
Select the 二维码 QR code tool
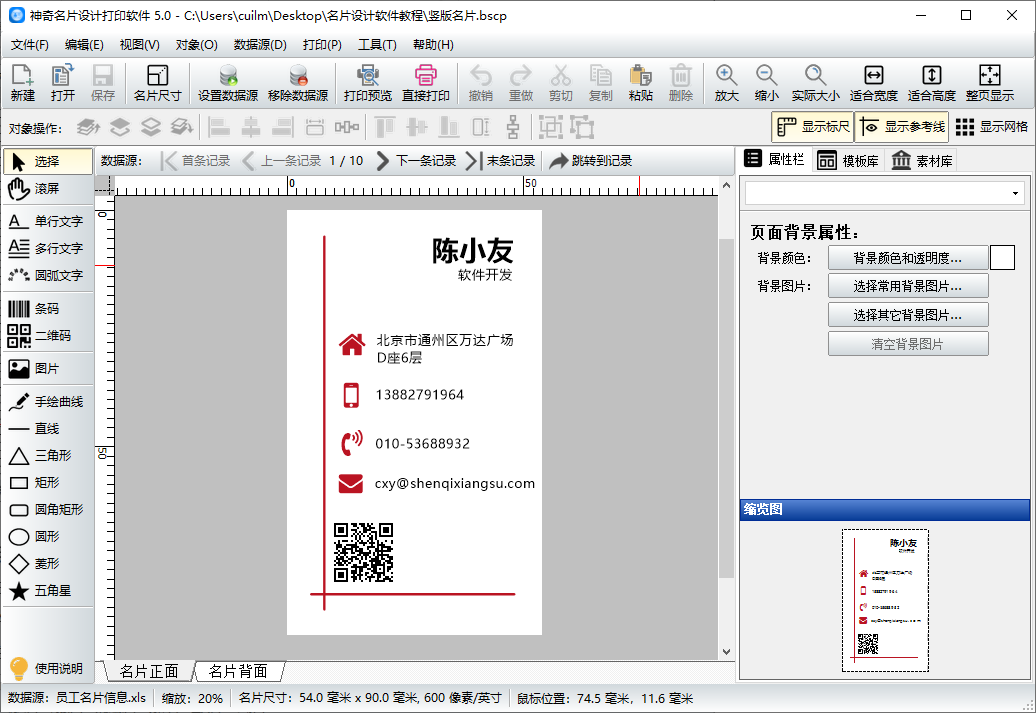[48, 336]
